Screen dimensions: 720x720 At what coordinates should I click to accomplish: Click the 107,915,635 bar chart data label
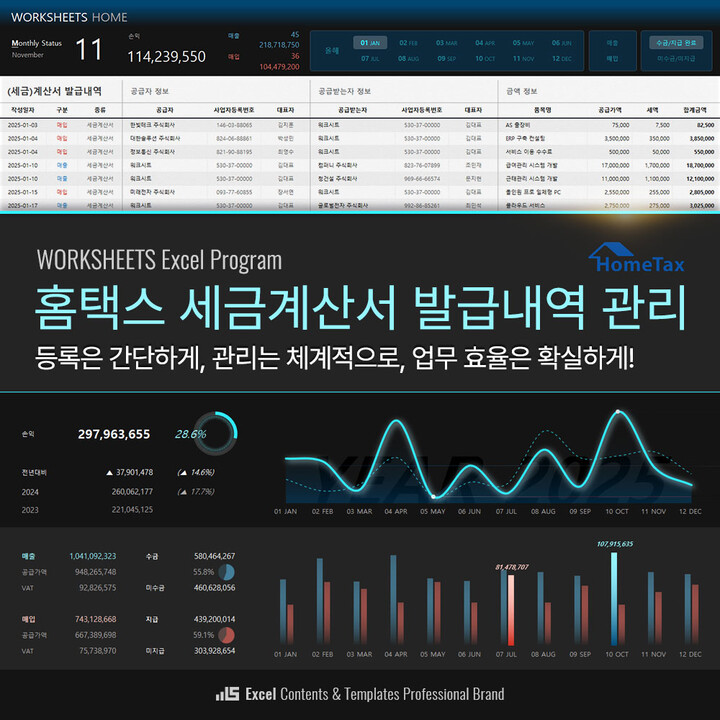(x=615, y=544)
